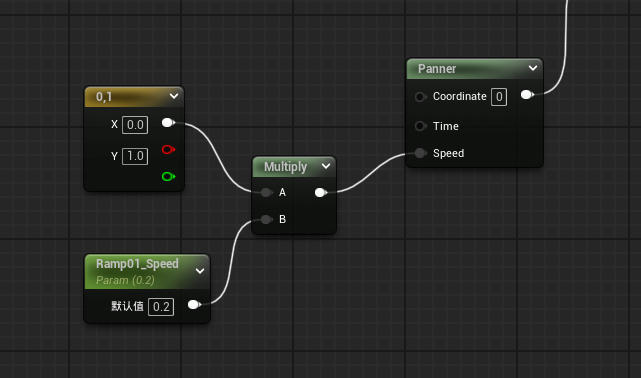The image size is (641, 378).
Task: Click the Time label on Panner
Action: [446, 126]
